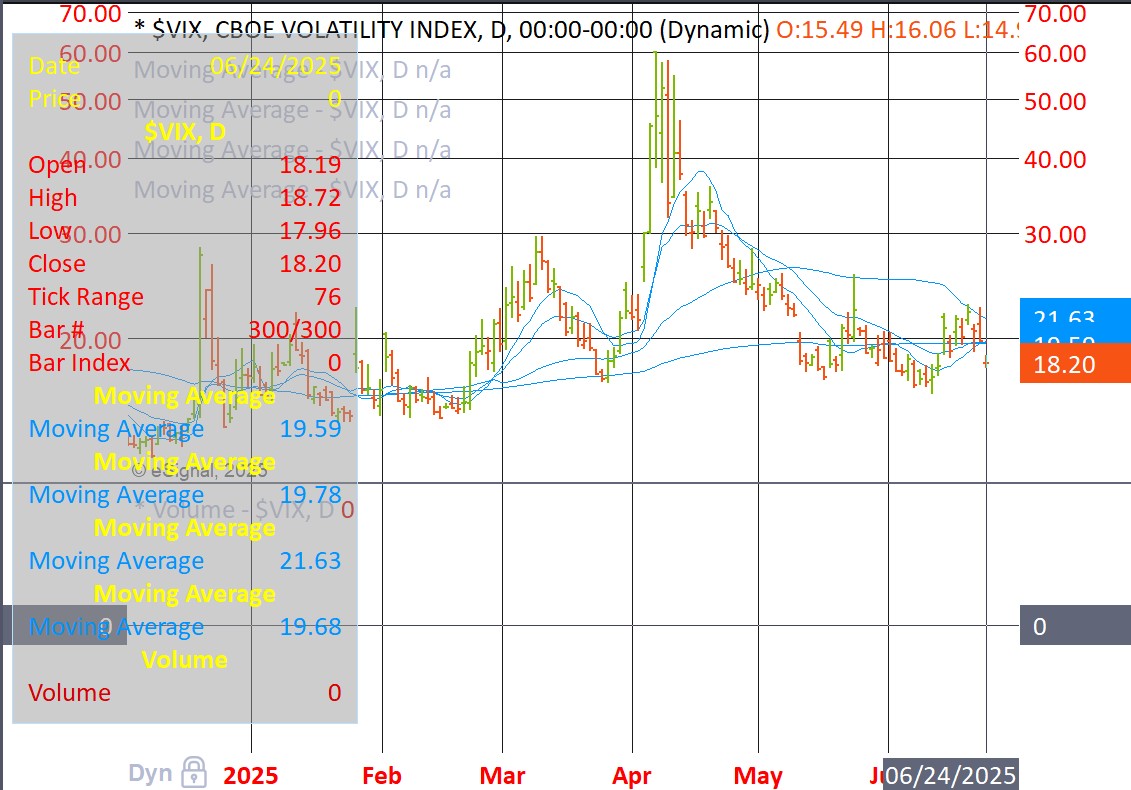Click the 19.78 moving average value
Viewport: 1131px width, 790px height.
pyautogui.click(x=310, y=495)
